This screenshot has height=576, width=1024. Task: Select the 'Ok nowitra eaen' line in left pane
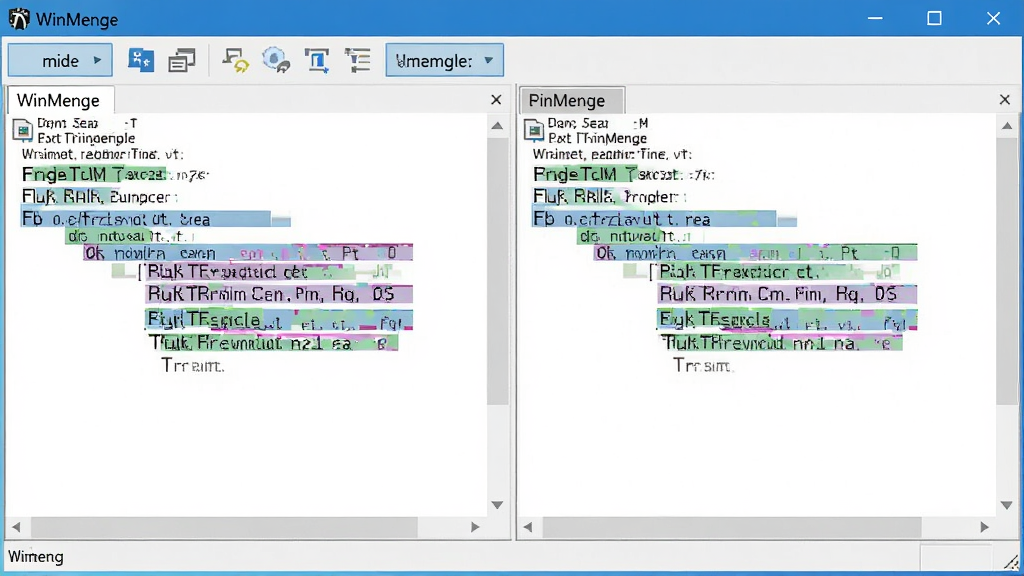pyautogui.click(x=248, y=253)
